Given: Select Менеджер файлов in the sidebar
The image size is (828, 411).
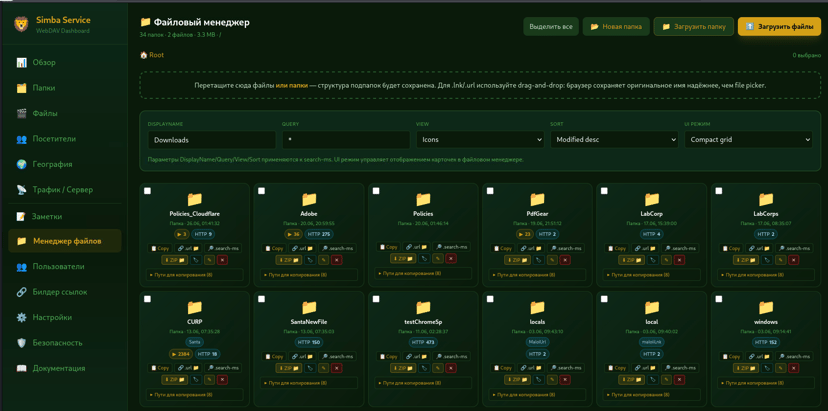Looking at the screenshot, I should coord(65,241).
